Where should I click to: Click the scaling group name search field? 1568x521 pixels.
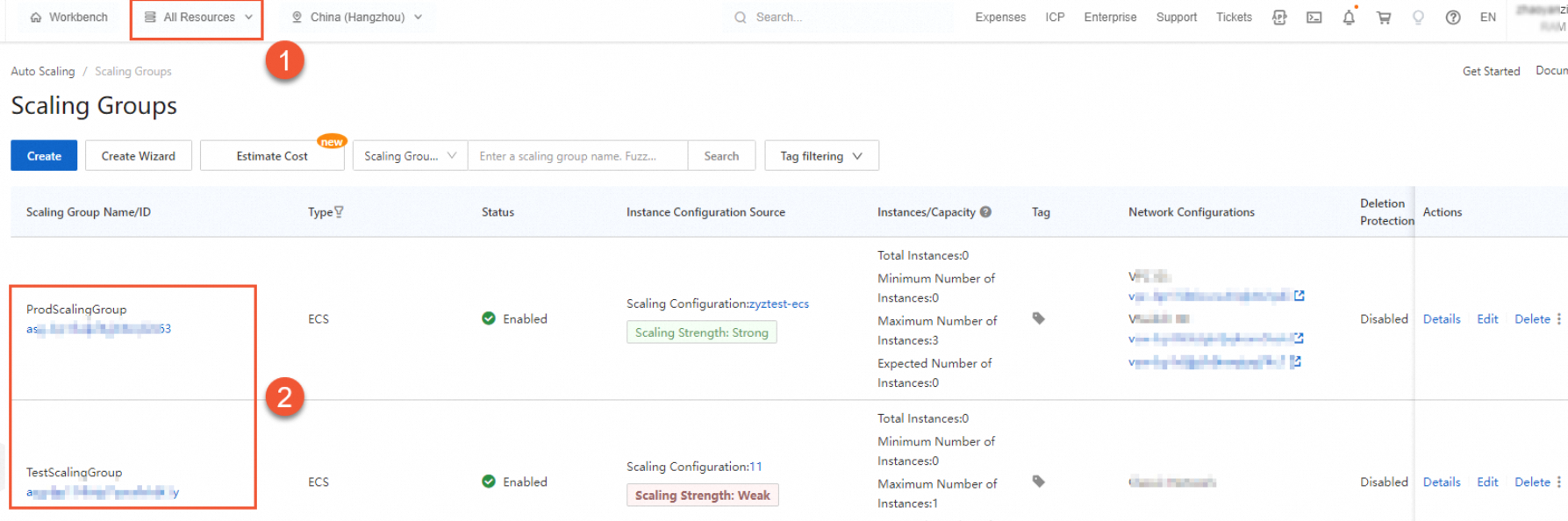click(x=577, y=156)
